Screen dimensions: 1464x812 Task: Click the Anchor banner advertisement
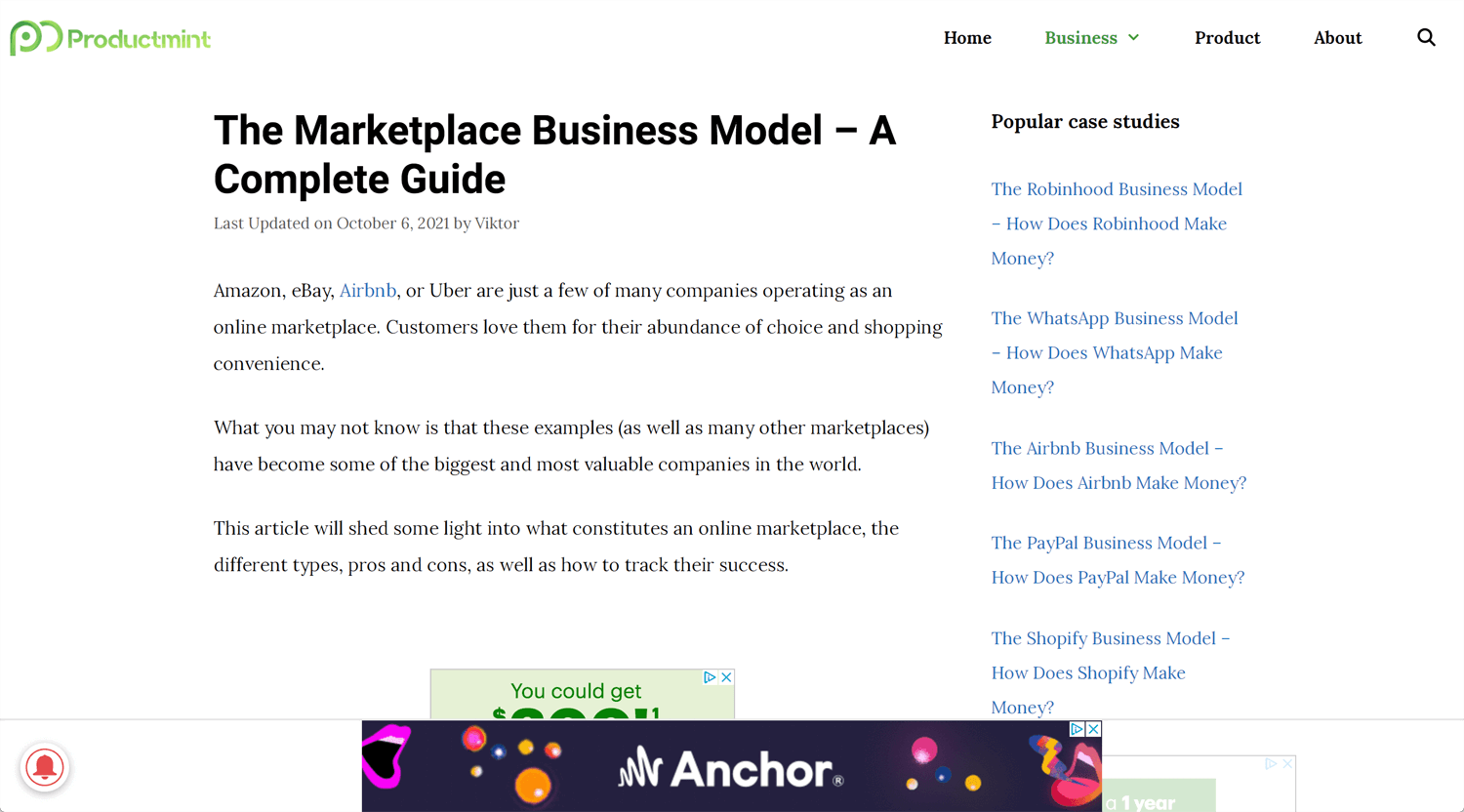(731, 767)
